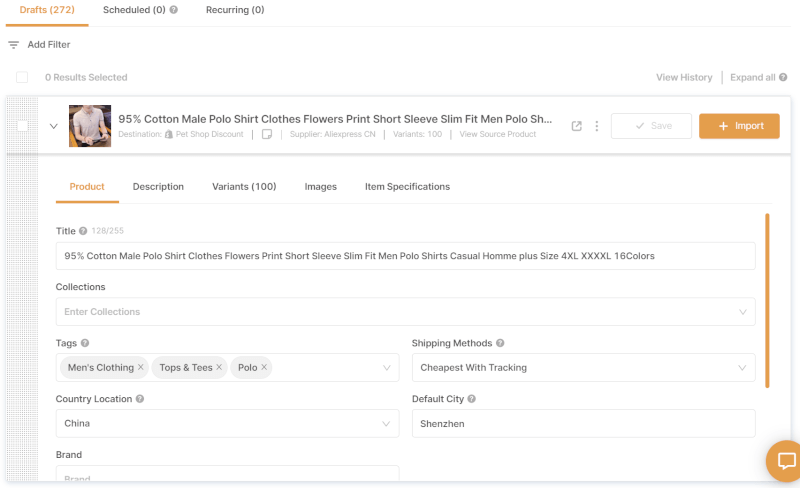Click the Shipping Methods help icon
This screenshot has width=800, height=488.
pyautogui.click(x=500, y=343)
